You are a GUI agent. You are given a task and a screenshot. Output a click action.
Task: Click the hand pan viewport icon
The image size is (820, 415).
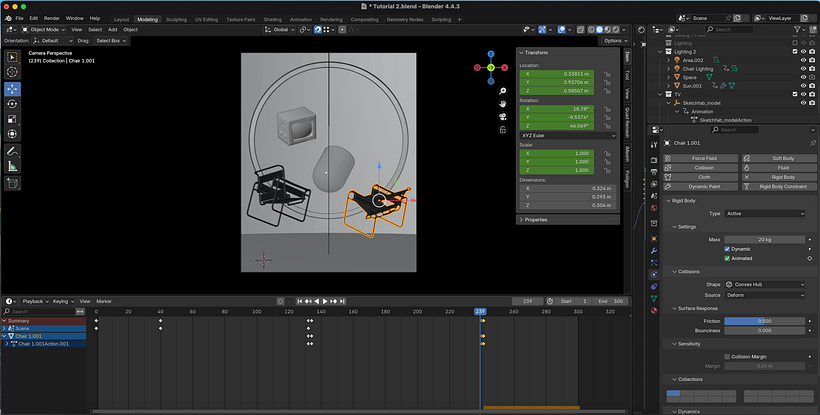click(503, 103)
